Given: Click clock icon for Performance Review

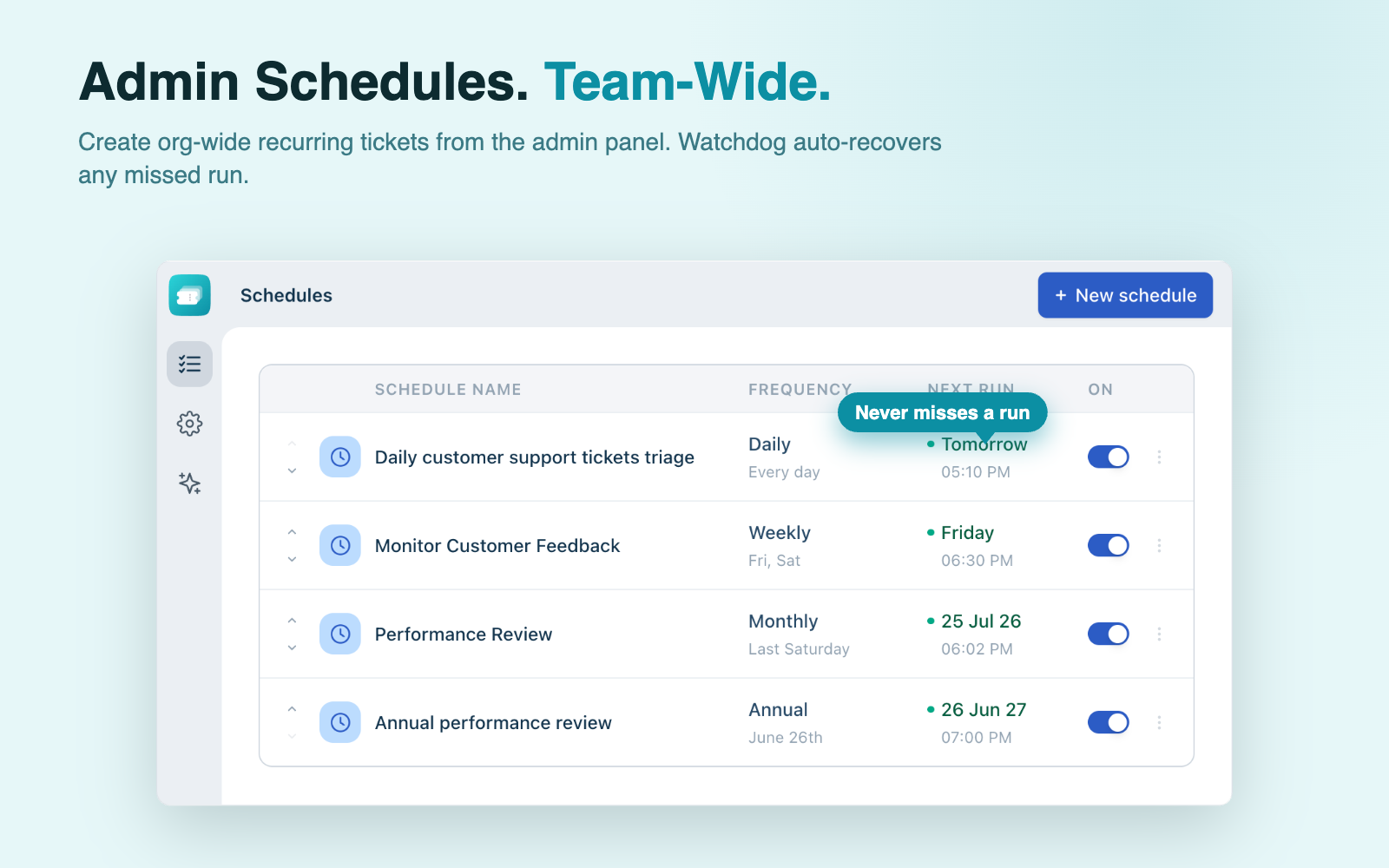Looking at the screenshot, I should tap(340, 634).
